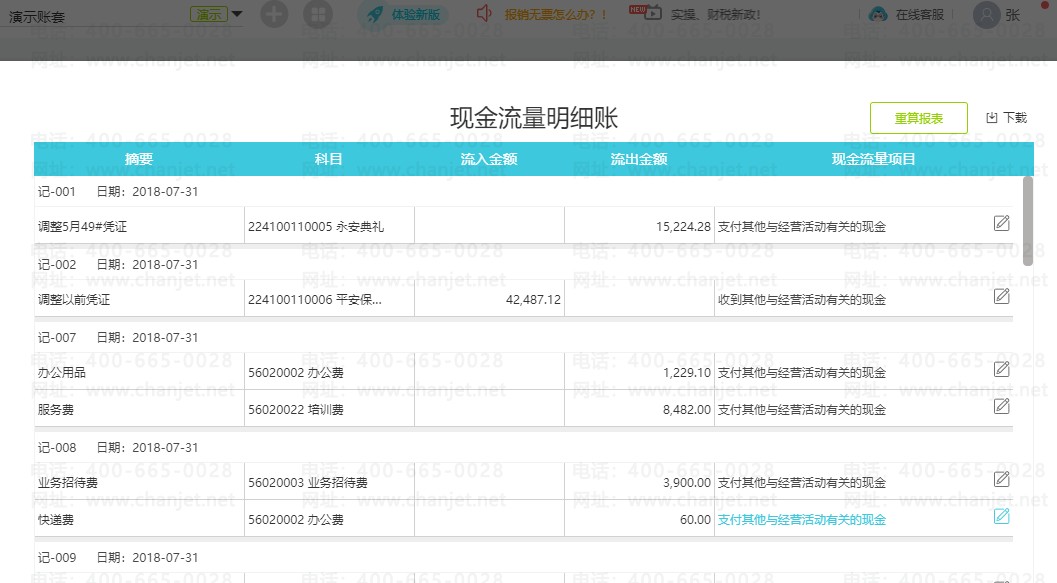Edit cash flow item for 服务费 row
Image resolution: width=1057 pixels, height=583 pixels.
coord(1002,406)
